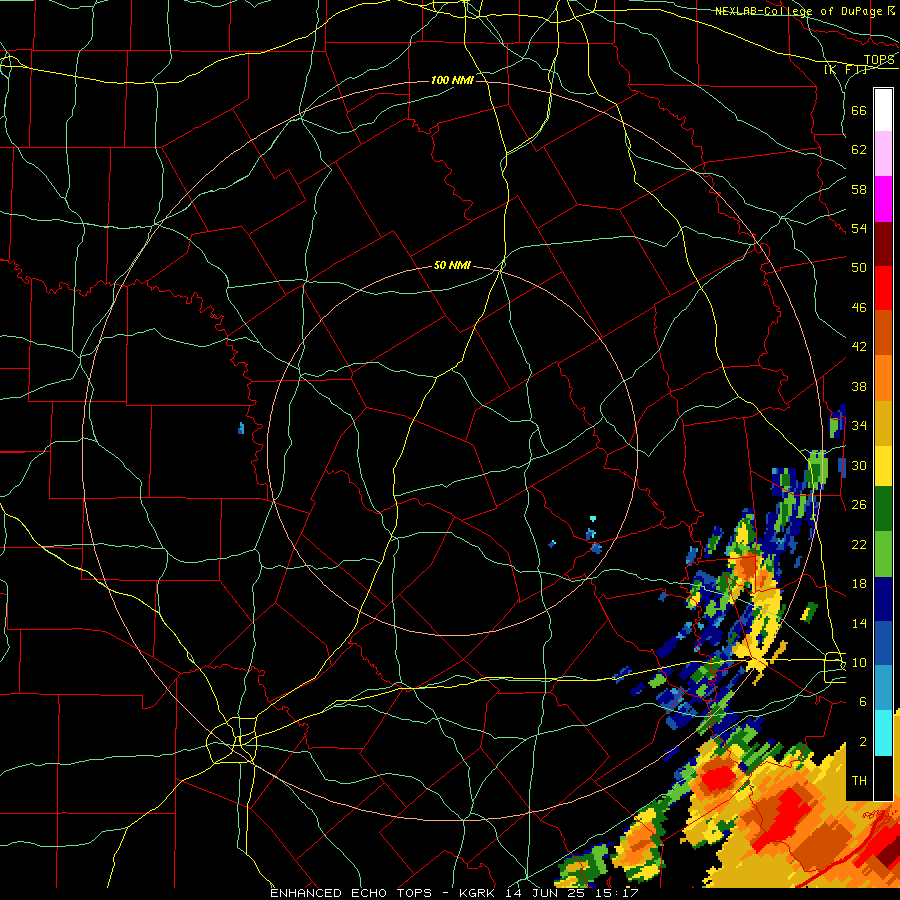Click the dark green legend swatch
This screenshot has width=900, height=900.
coord(883,509)
